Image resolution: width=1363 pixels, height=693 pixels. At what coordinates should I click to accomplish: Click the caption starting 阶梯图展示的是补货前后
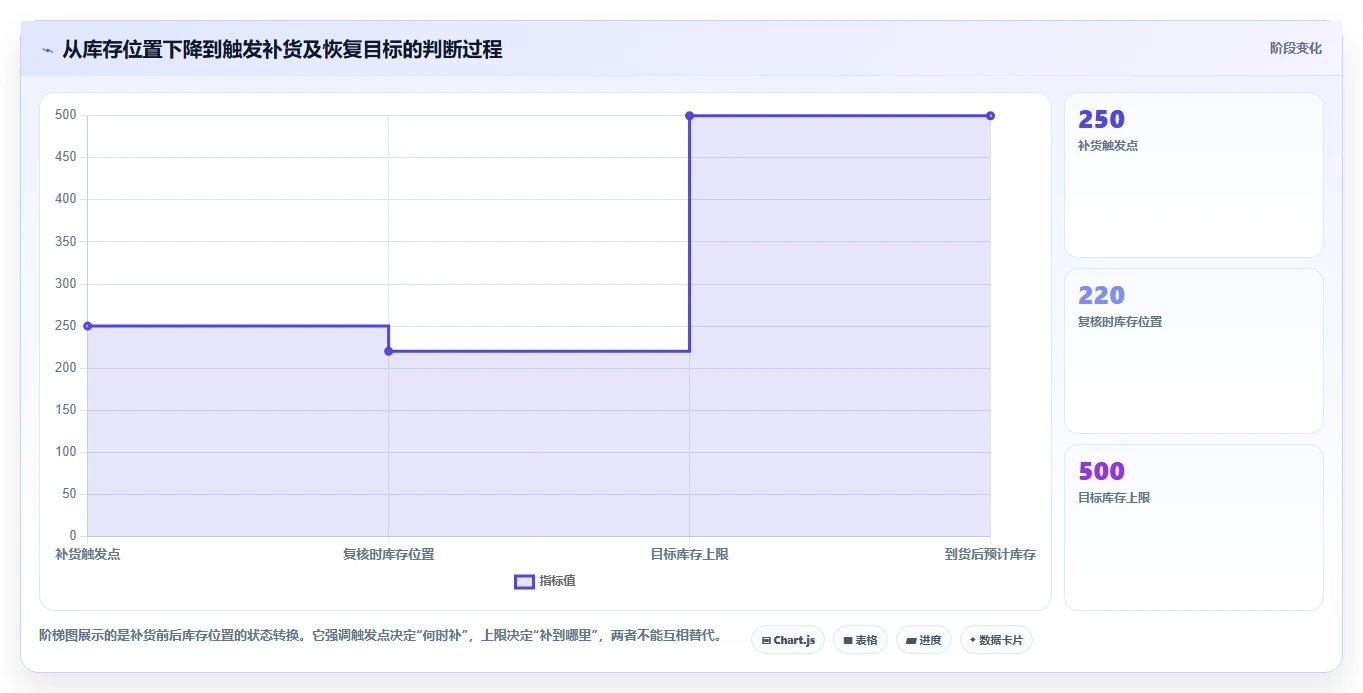click(x=380, y=636)
